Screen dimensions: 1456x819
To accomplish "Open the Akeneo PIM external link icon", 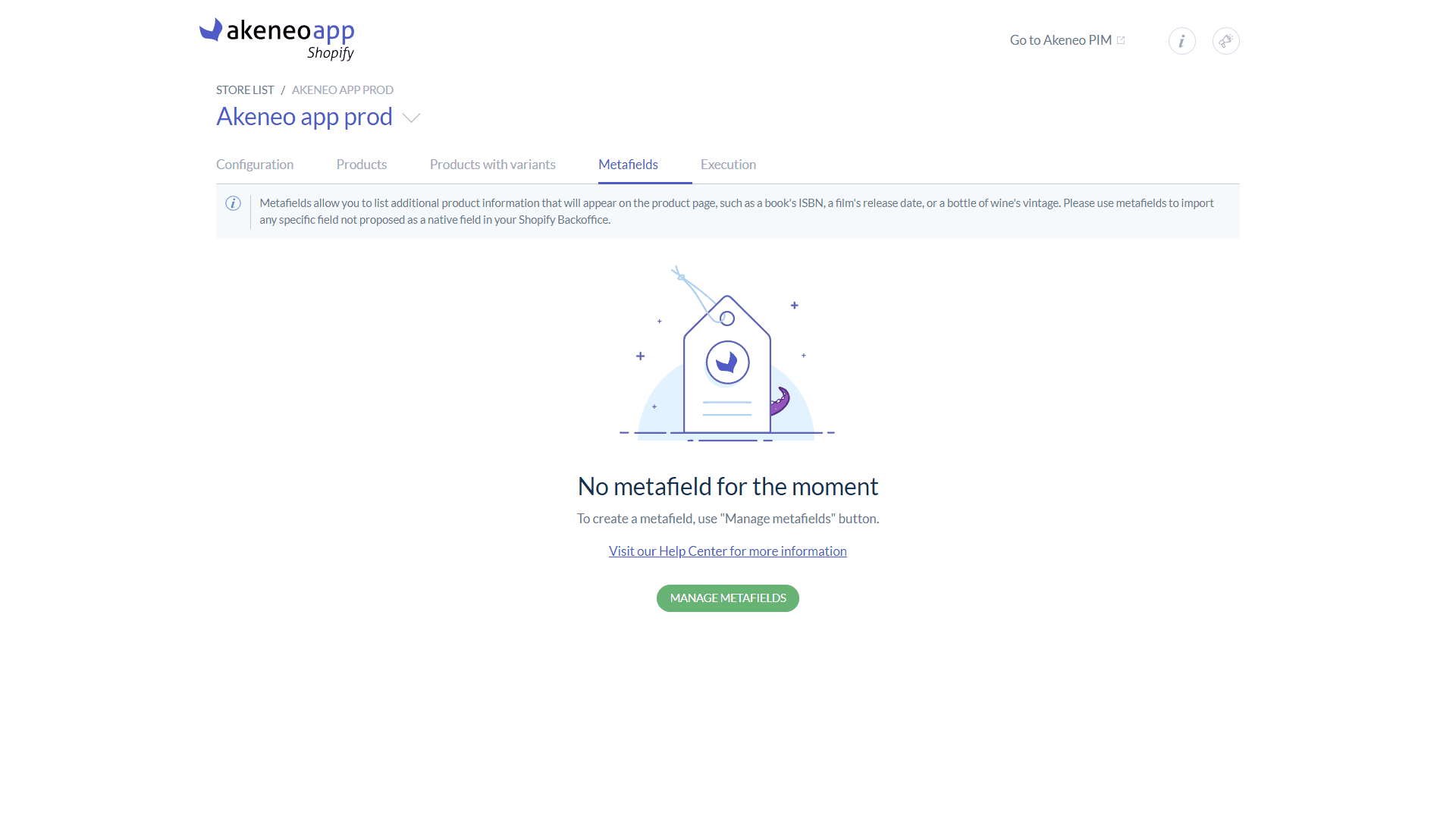I will (1123, 40).
